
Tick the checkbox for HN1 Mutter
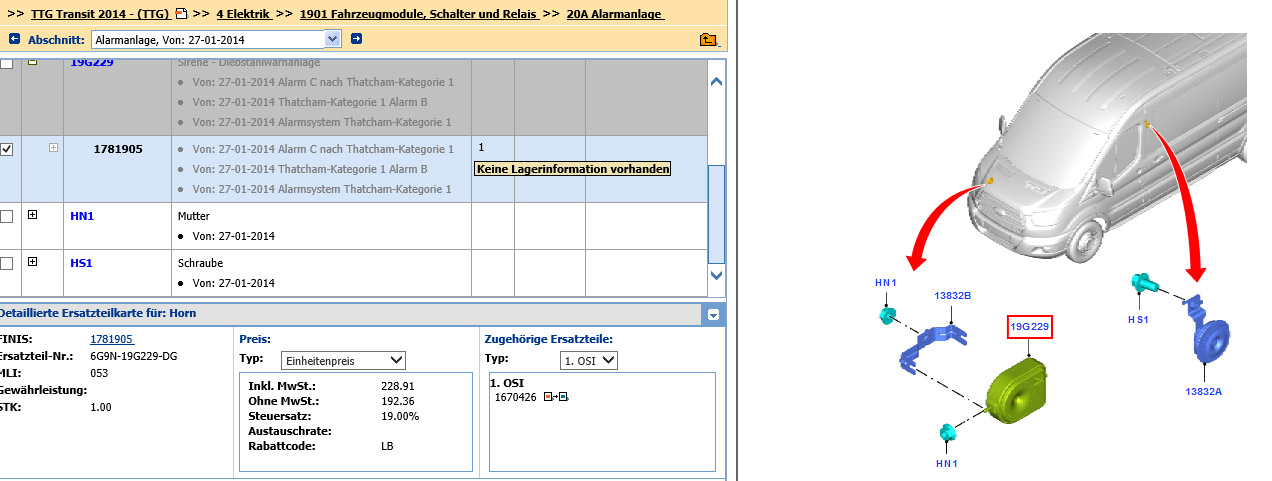(7, 216)
